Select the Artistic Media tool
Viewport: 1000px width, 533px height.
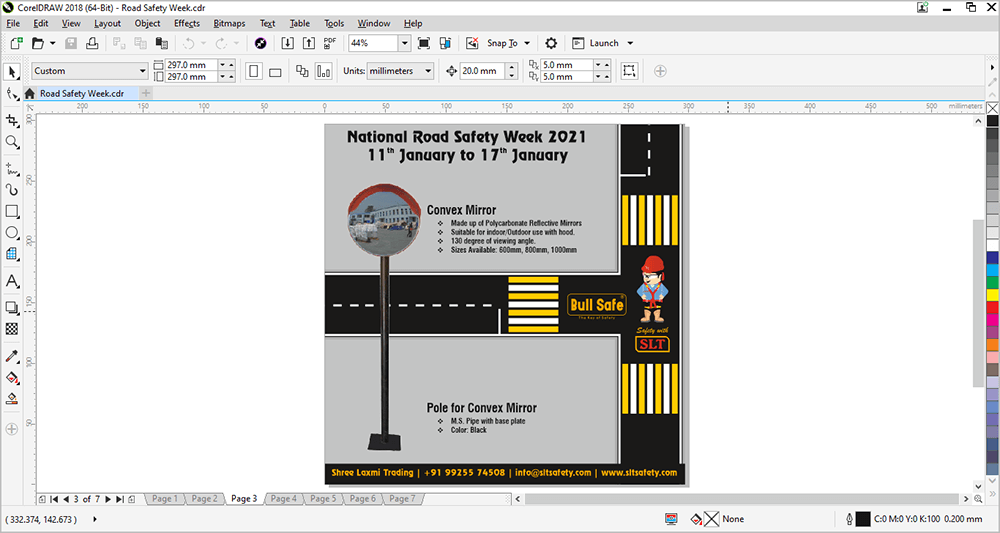tap(11, 190)
